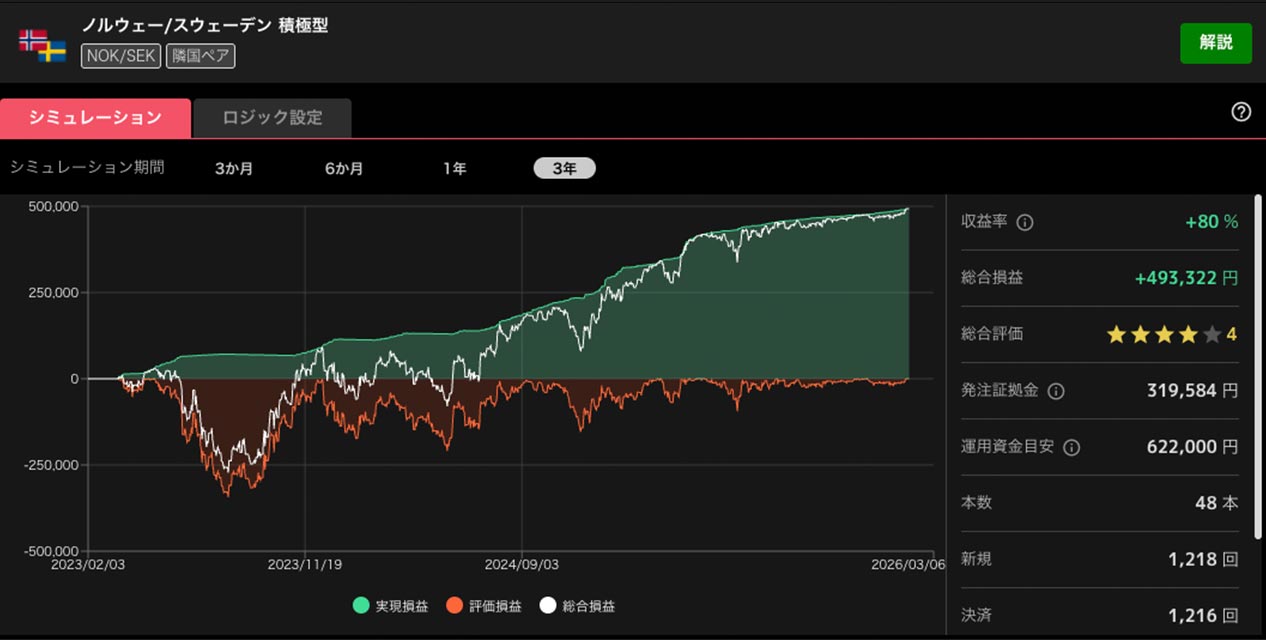Select the 6か月 simulation period

tap(344, 168)
